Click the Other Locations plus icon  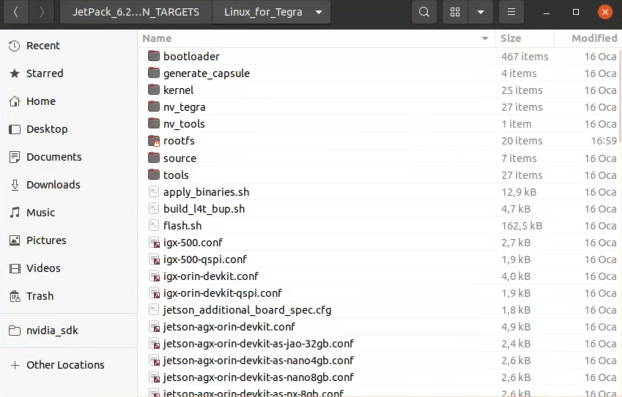pyautogui.click(x=15, y=365)
